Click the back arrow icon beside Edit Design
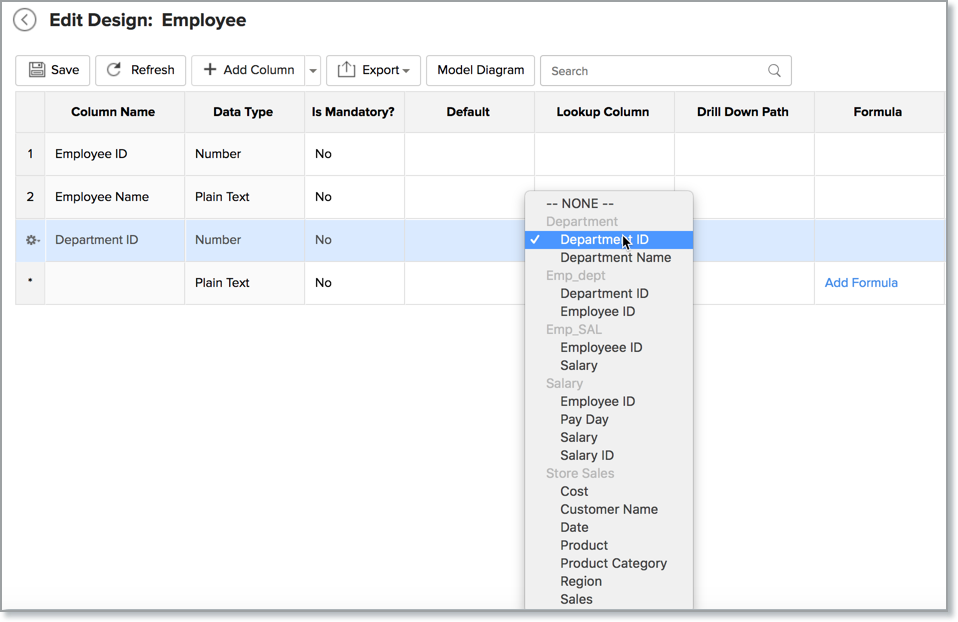 coord(25,20)
